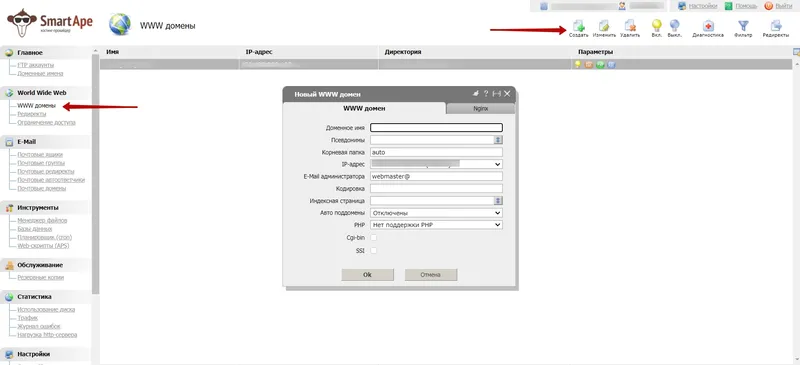
Task: Sort by the IP-адрес column header
Action: [260, 52]
